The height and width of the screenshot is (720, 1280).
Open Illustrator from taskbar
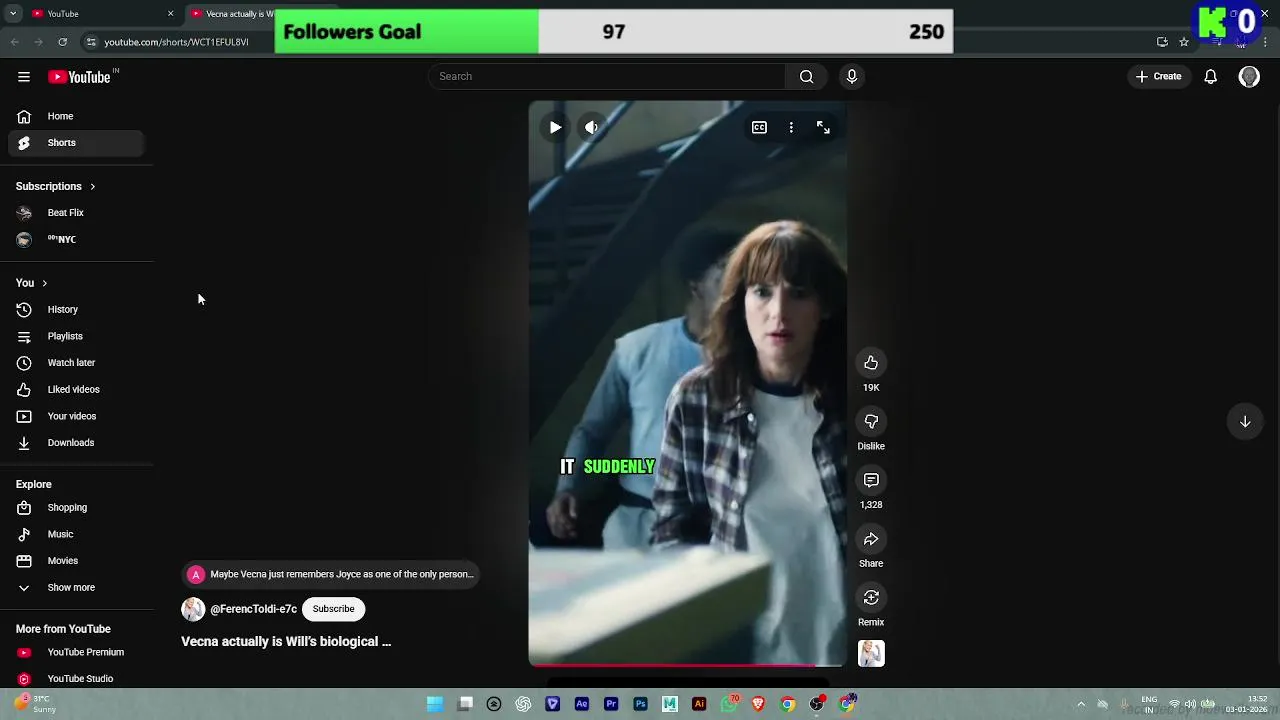click(699, 704)
